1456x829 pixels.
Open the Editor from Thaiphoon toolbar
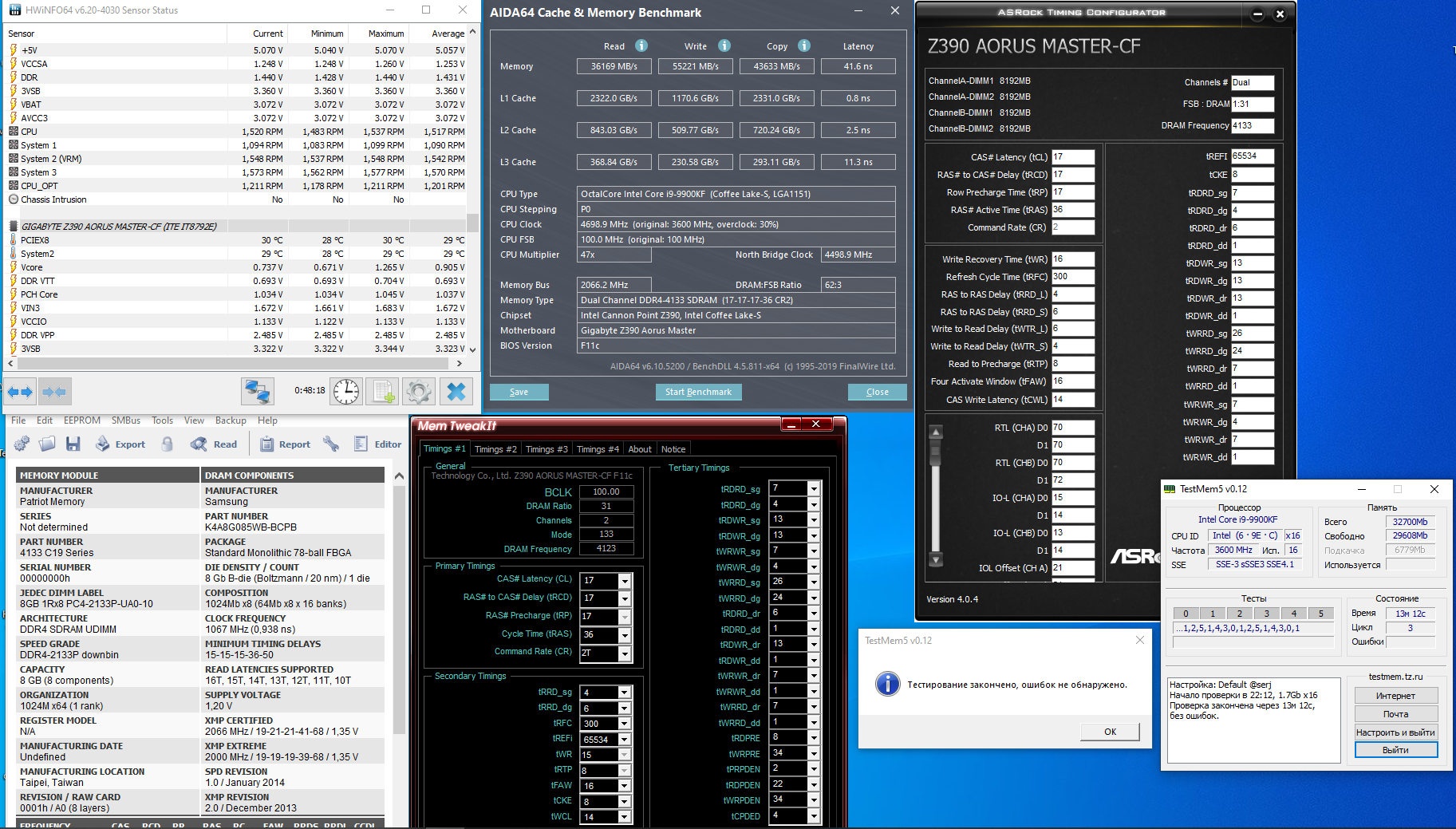(377, 444)
